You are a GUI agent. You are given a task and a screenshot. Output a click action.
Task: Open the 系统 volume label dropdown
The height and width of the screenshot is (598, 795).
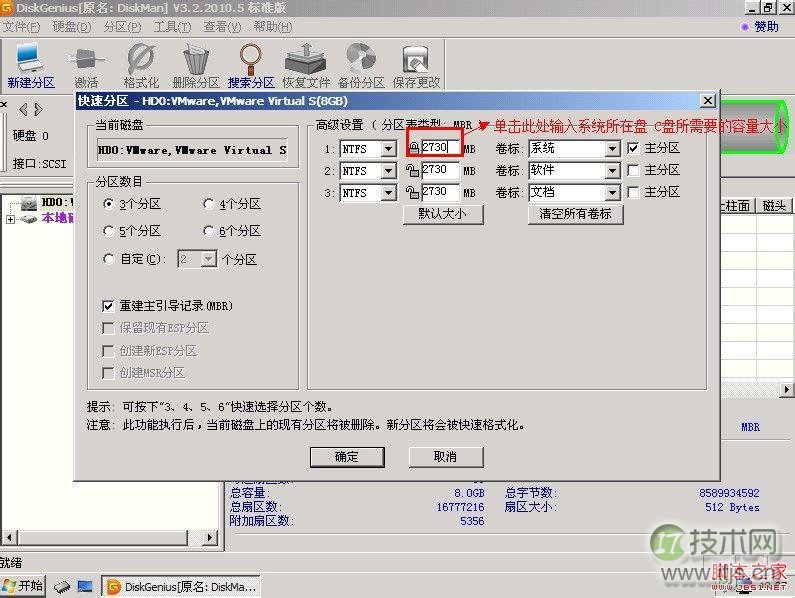(612, 149)
